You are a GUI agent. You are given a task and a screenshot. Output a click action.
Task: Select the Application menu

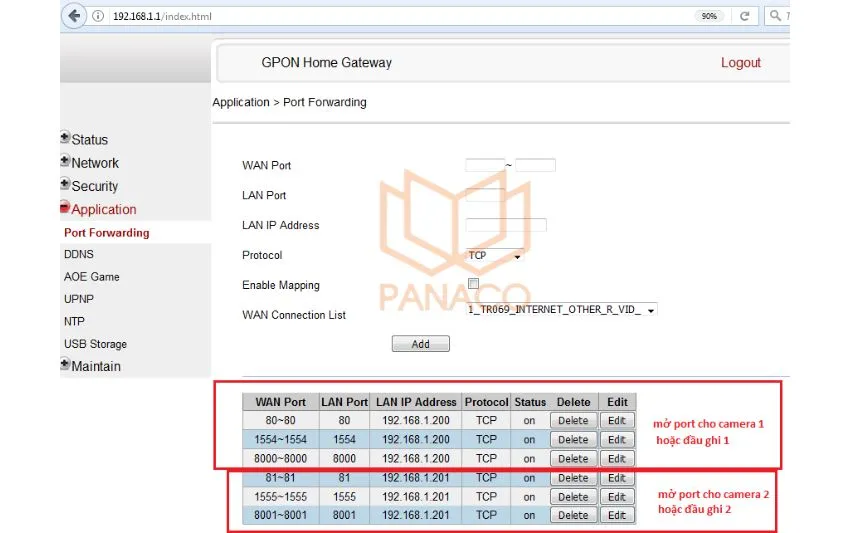tap(104, 210)
